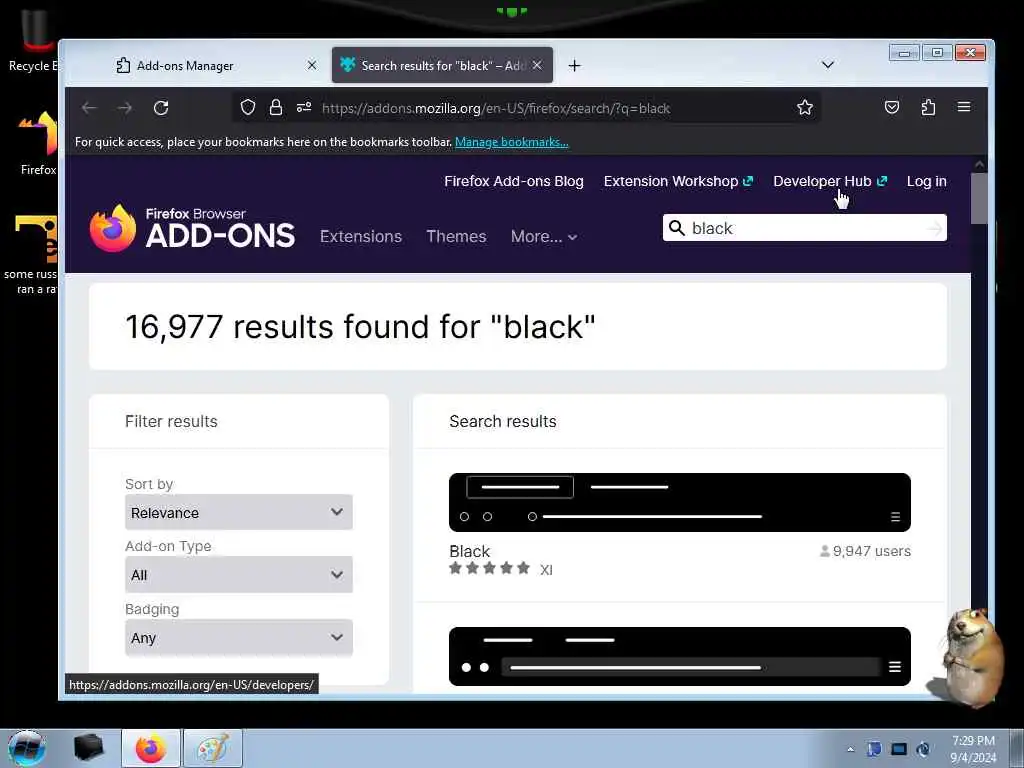Reload the current page
Viewport: 1024px width, 768px height.
click(x=161, y=108)
